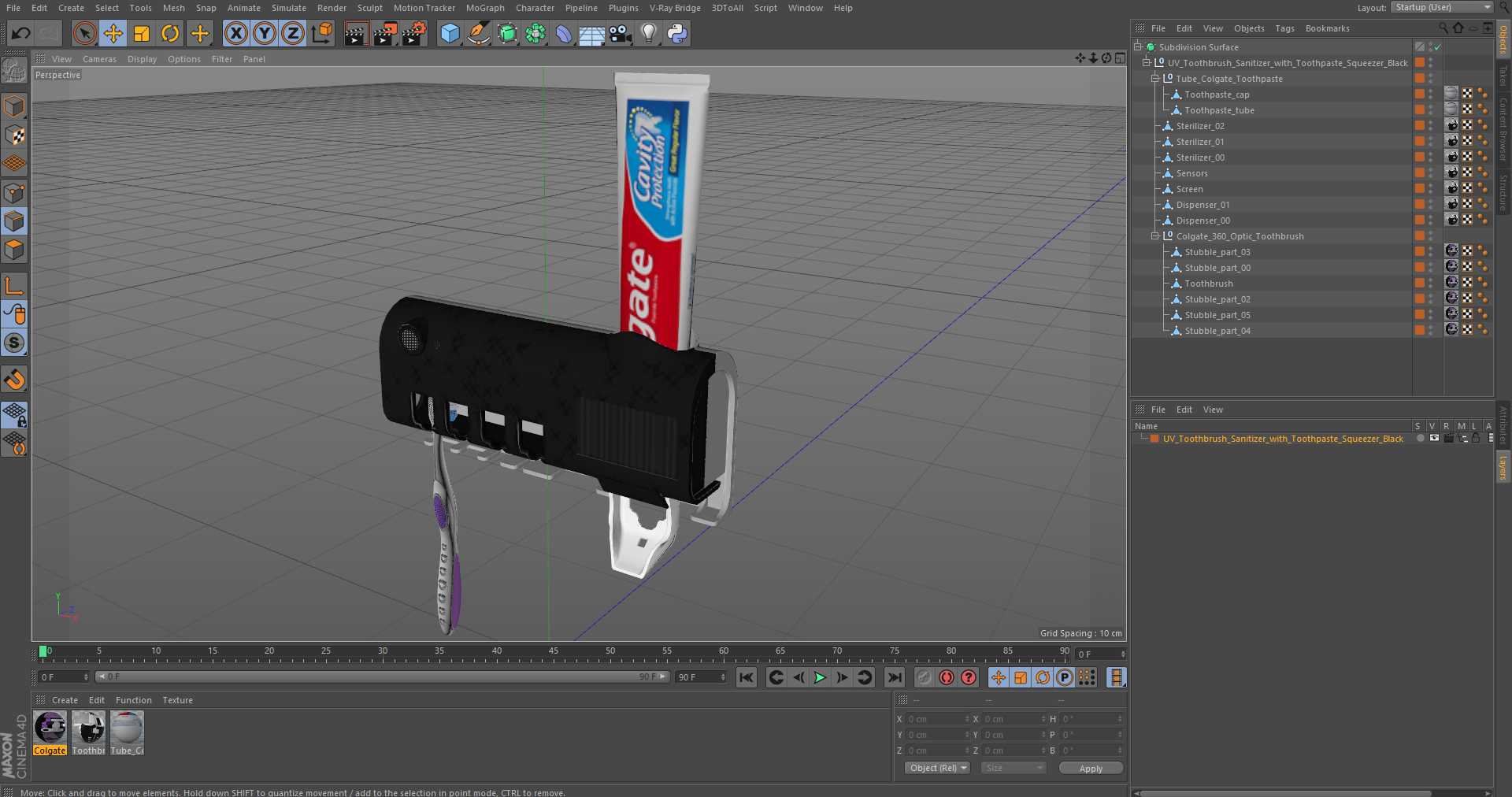
Task: Play animation forward
Action: click(x=820, y=677)
